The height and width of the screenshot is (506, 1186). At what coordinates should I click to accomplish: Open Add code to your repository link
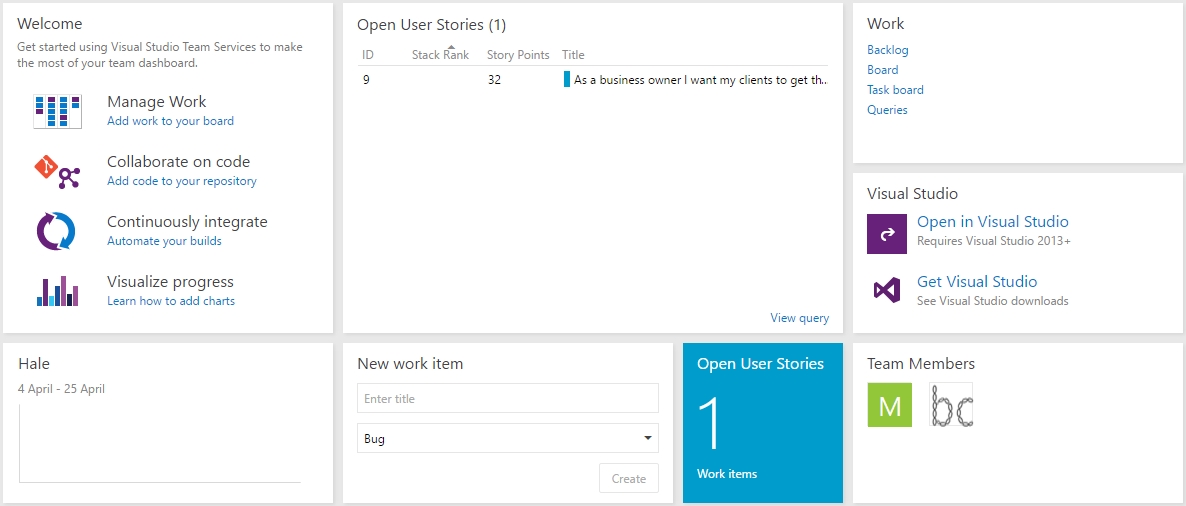(x=182, y=182)
